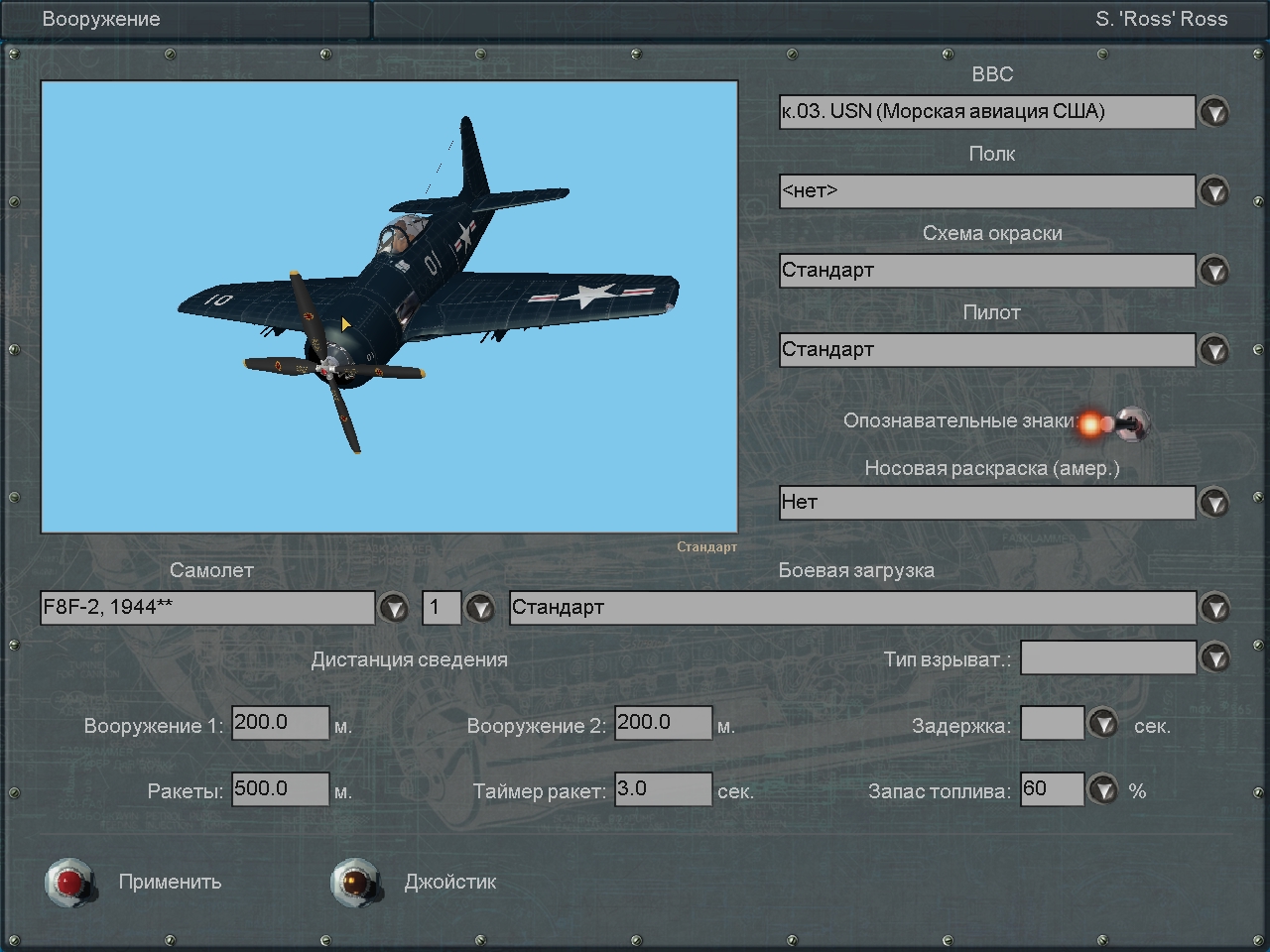Click the F8F aircraft preview image
The height and width of the screenshot is (952, 1270).
(389, 307)
